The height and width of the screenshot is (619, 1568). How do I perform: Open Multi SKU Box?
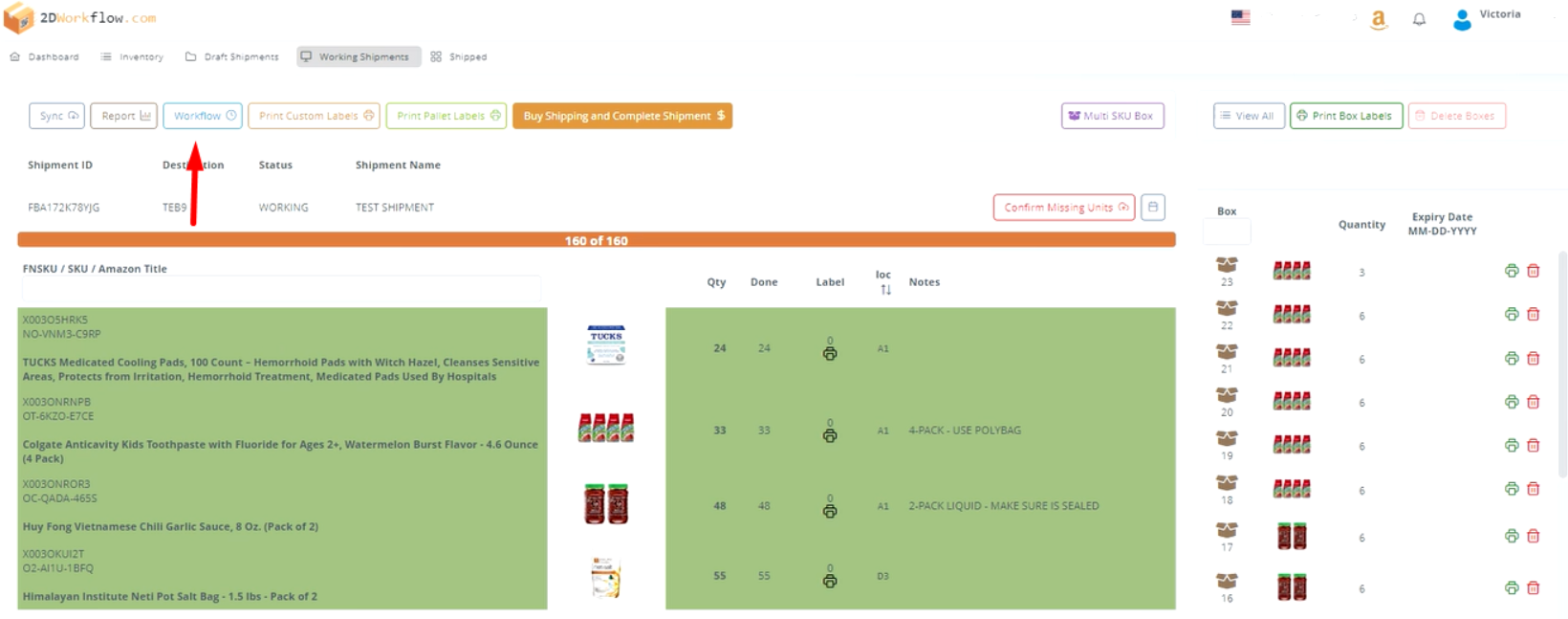pyautogui.click(x=1113, y=116)
